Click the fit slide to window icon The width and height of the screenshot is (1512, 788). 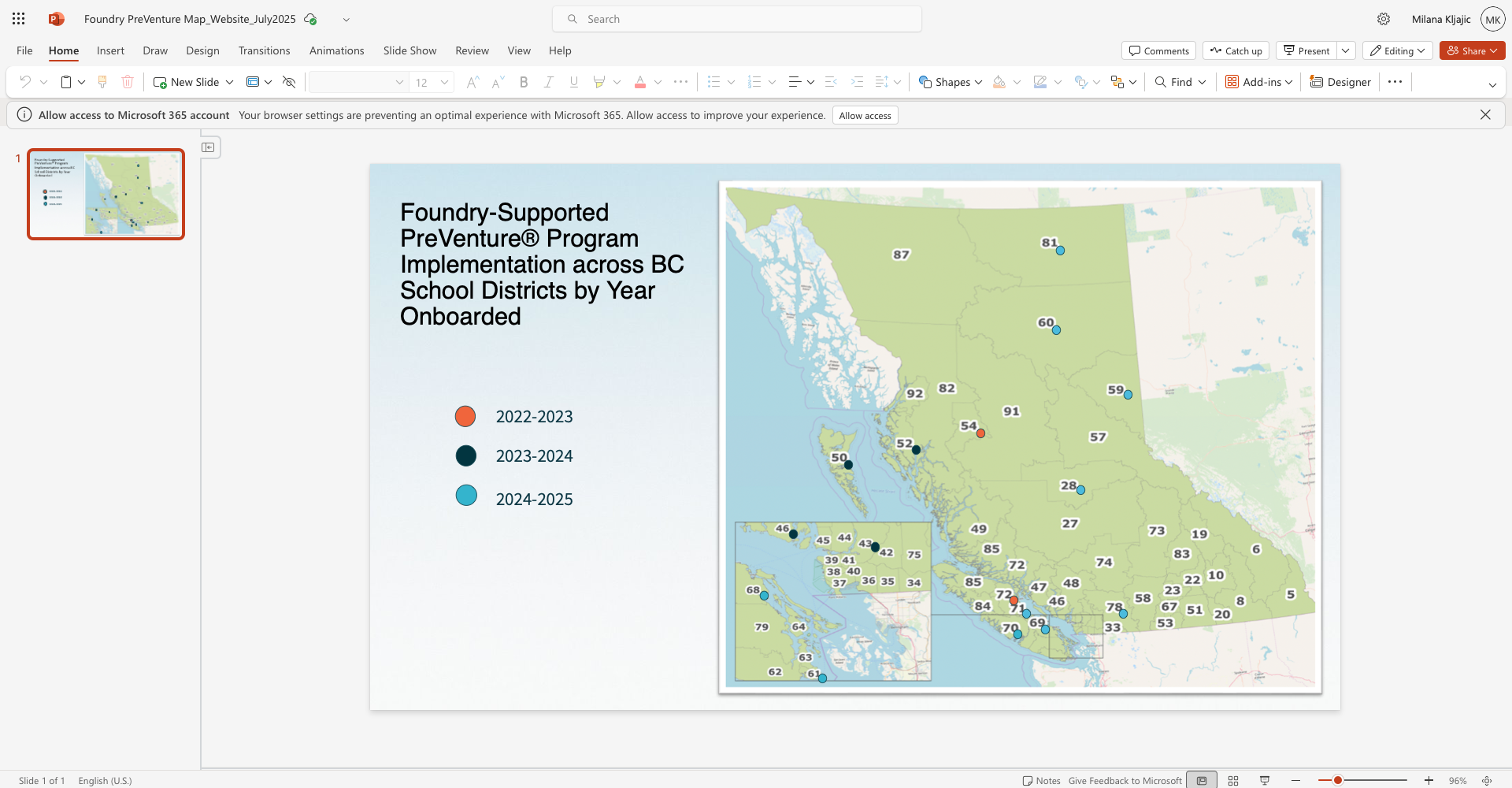[1487, 780]
